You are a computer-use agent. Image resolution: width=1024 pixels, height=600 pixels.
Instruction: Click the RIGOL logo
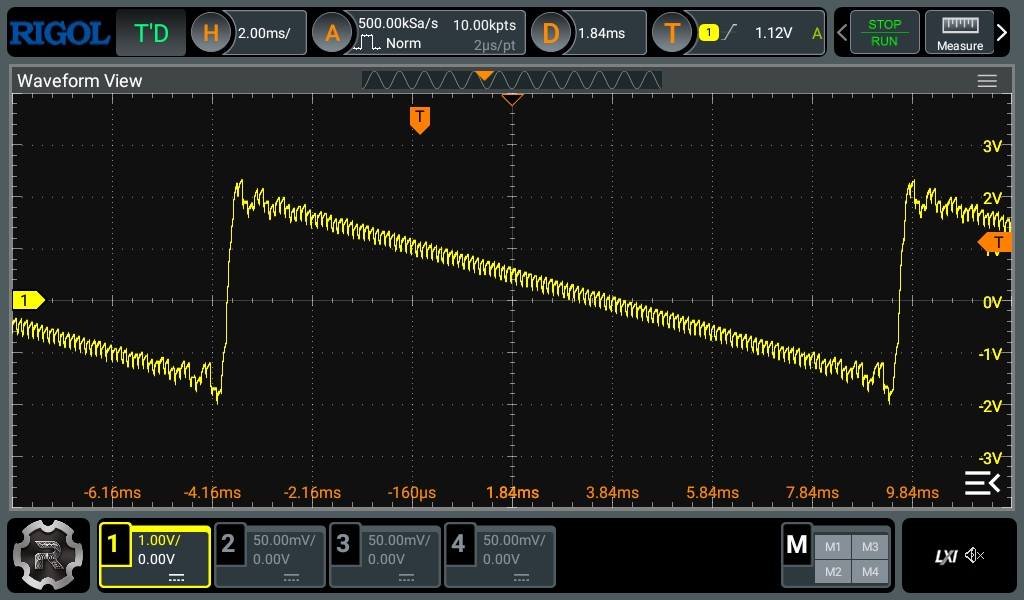(59, 33)
